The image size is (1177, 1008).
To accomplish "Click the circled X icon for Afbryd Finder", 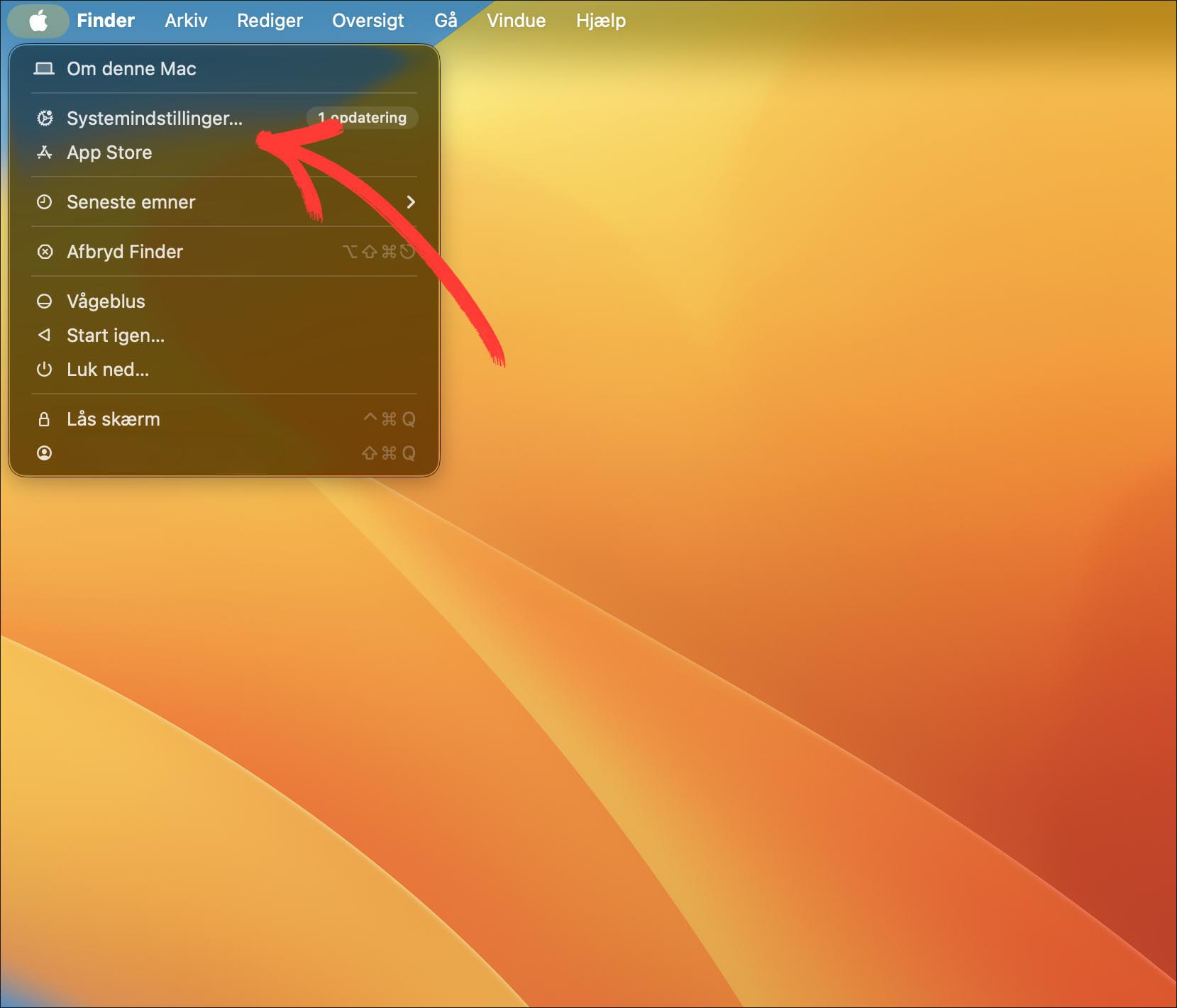I will pyautogui.click(x=45, y=252).
